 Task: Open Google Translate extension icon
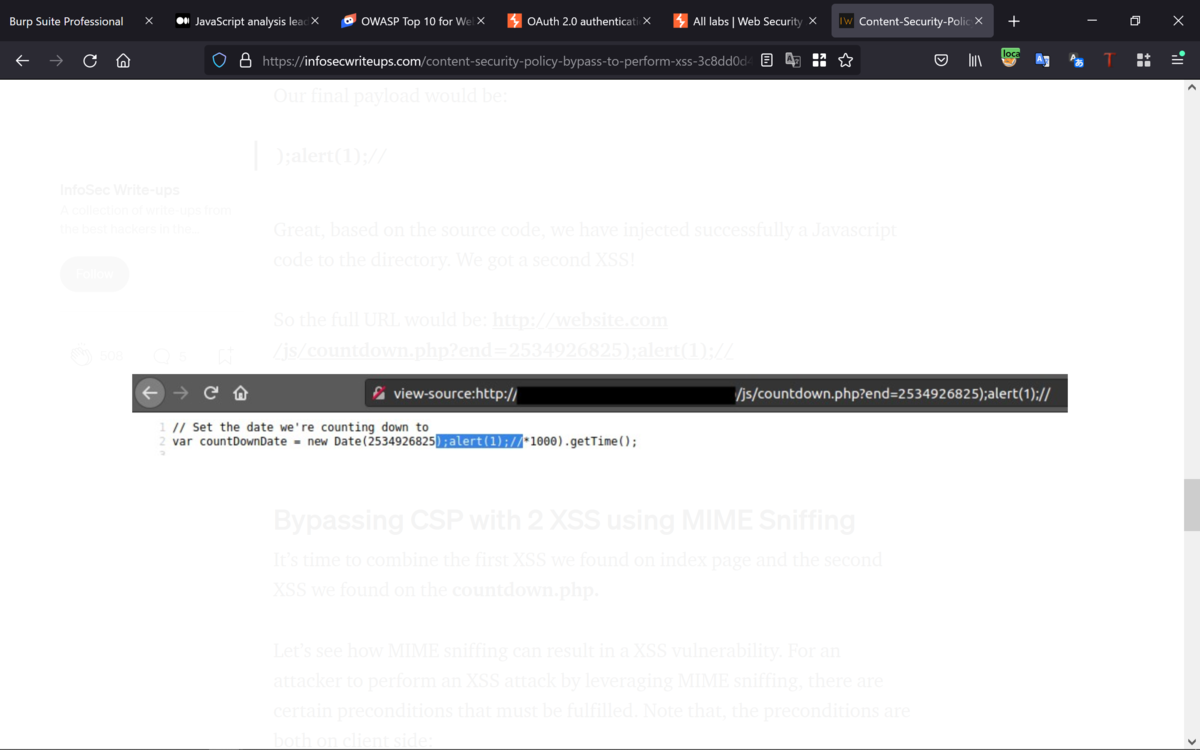1042,60
